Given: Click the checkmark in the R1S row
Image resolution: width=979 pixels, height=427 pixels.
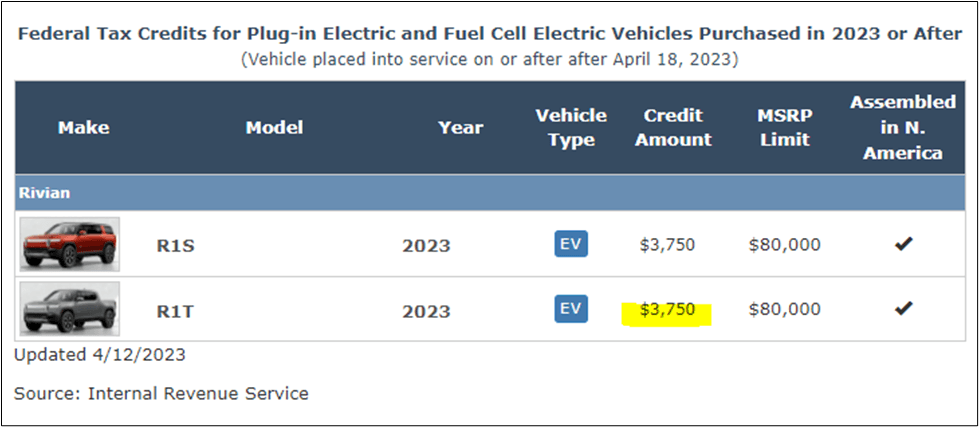Looking at the screenshot, I should (903, 244).
